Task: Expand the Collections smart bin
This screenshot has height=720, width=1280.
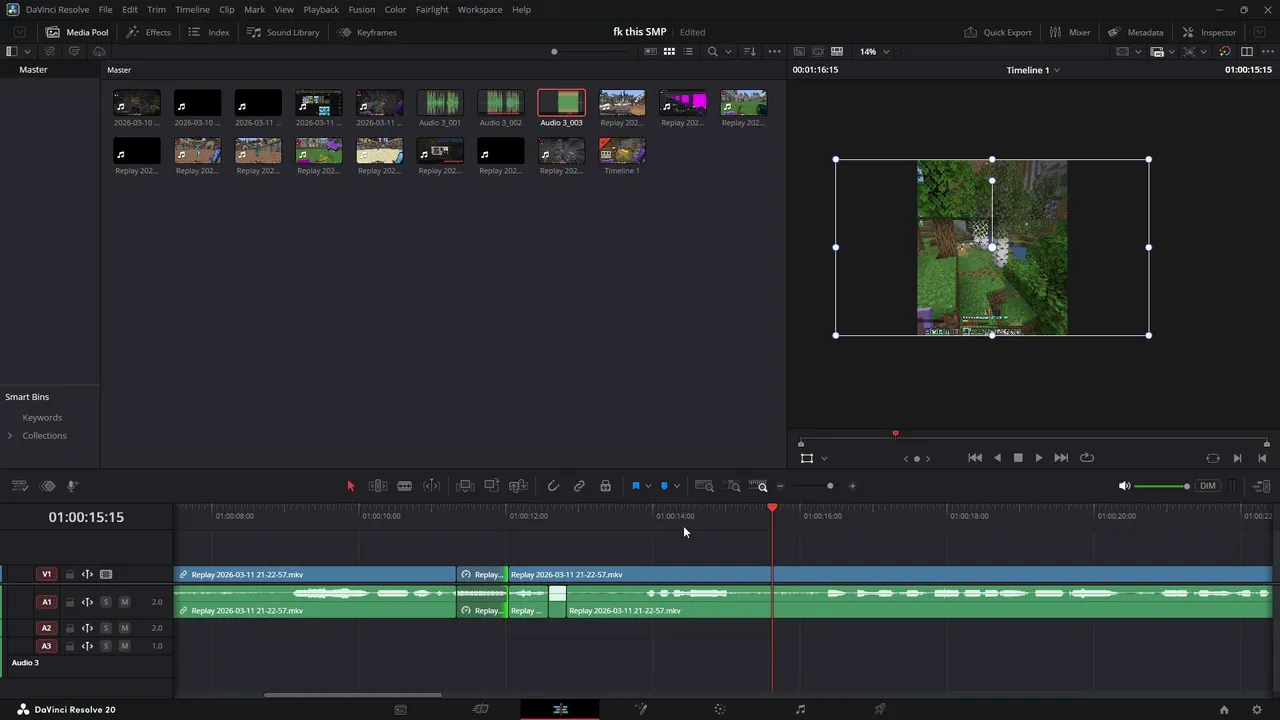Action: [x=10, y=436]
